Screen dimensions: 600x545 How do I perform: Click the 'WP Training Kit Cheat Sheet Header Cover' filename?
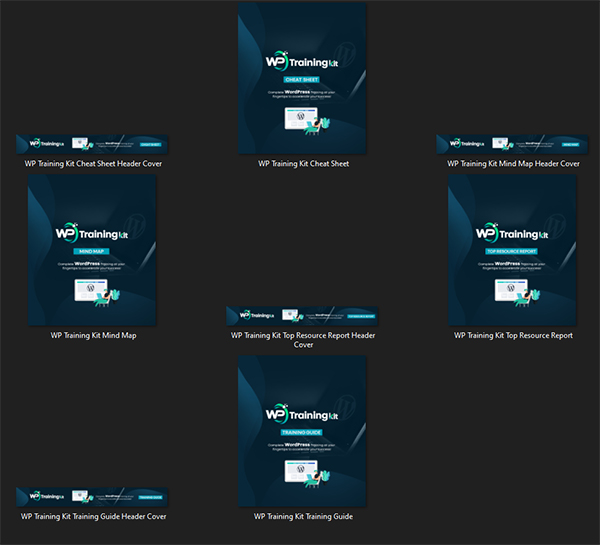pyautogui.click(x=93, y=164)
